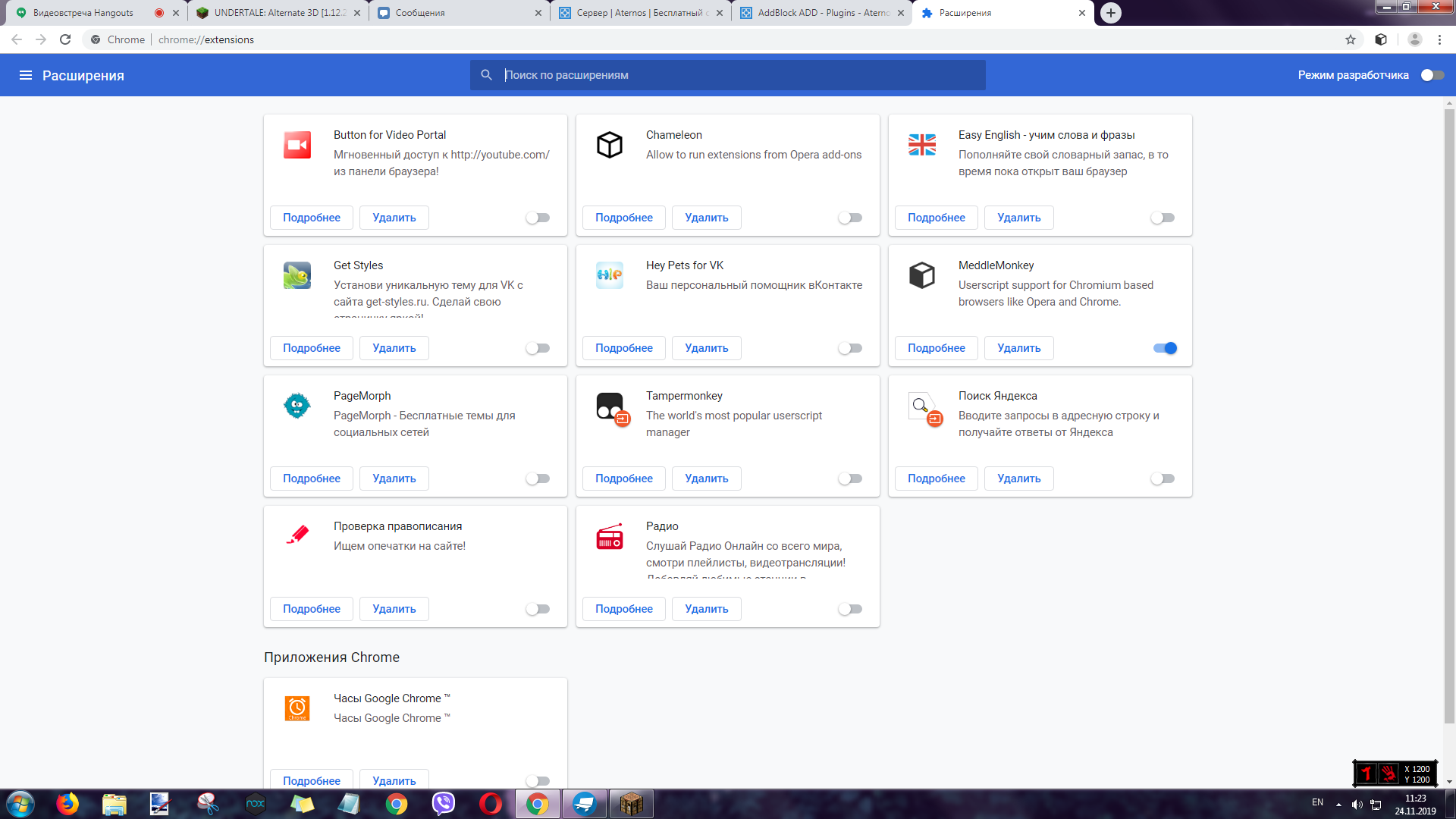Image resolution: width=1456 pixels, height=819 pixels.
Task: Click the Радио extension icon
Action: point(610,536)
